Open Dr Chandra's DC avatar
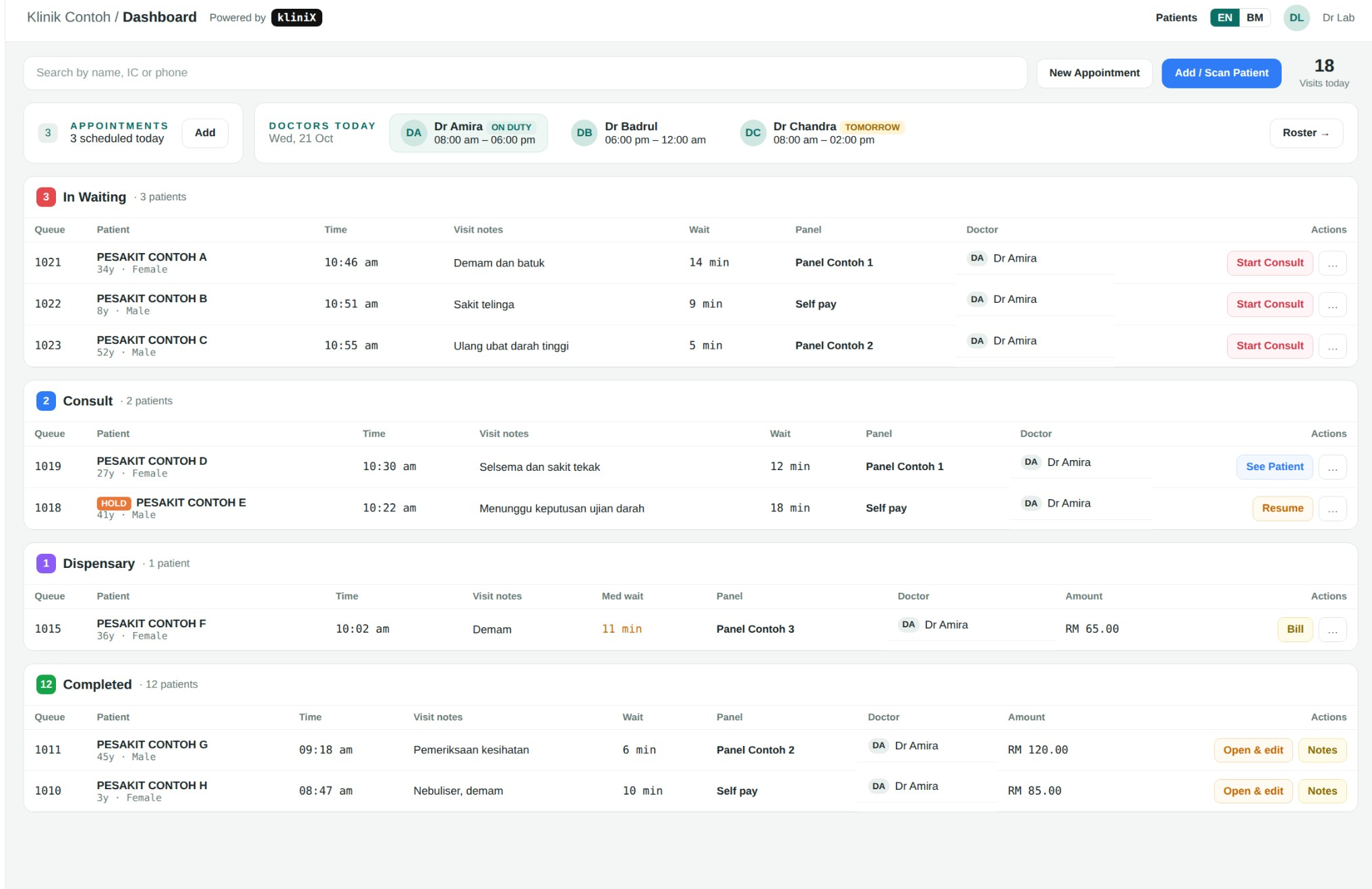This screenshot has width=1372, height=889. pos(753,133)
